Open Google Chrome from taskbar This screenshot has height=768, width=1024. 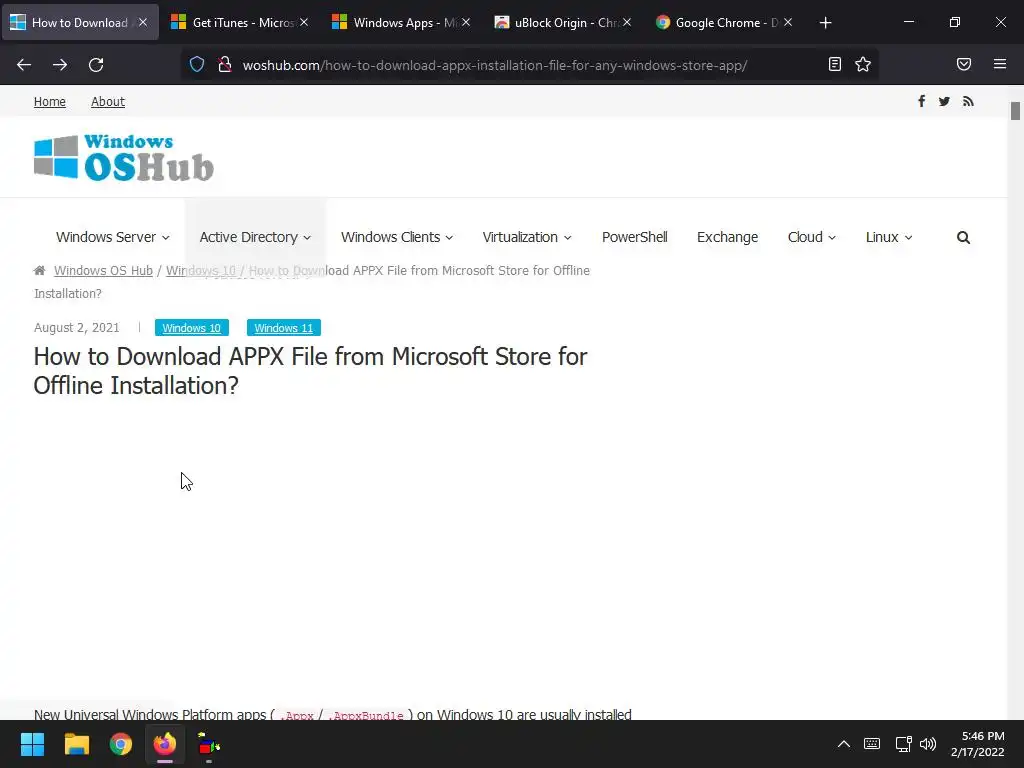121,744
